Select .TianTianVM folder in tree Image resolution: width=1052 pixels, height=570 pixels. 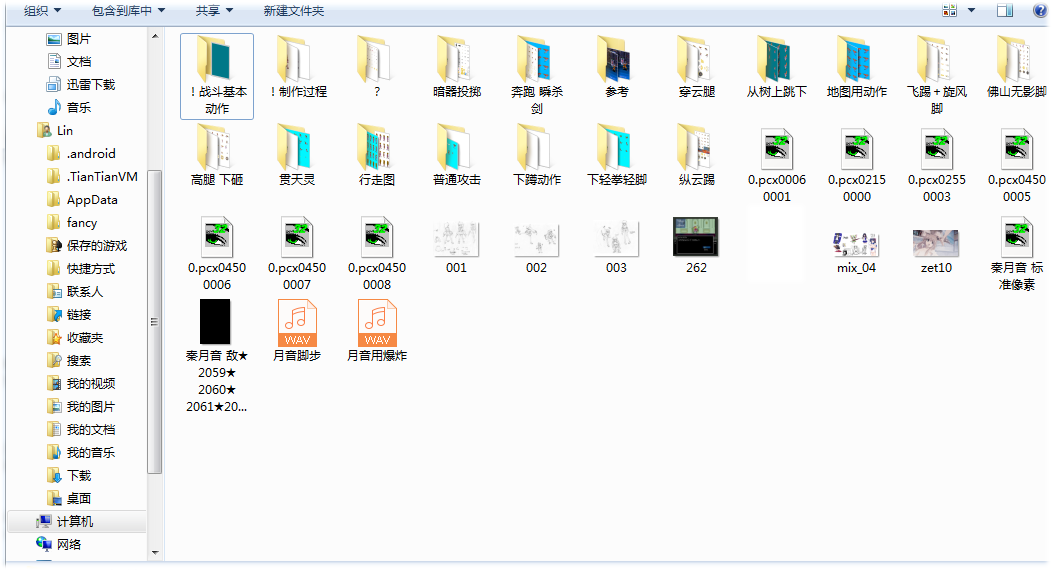tap(93, 176)
